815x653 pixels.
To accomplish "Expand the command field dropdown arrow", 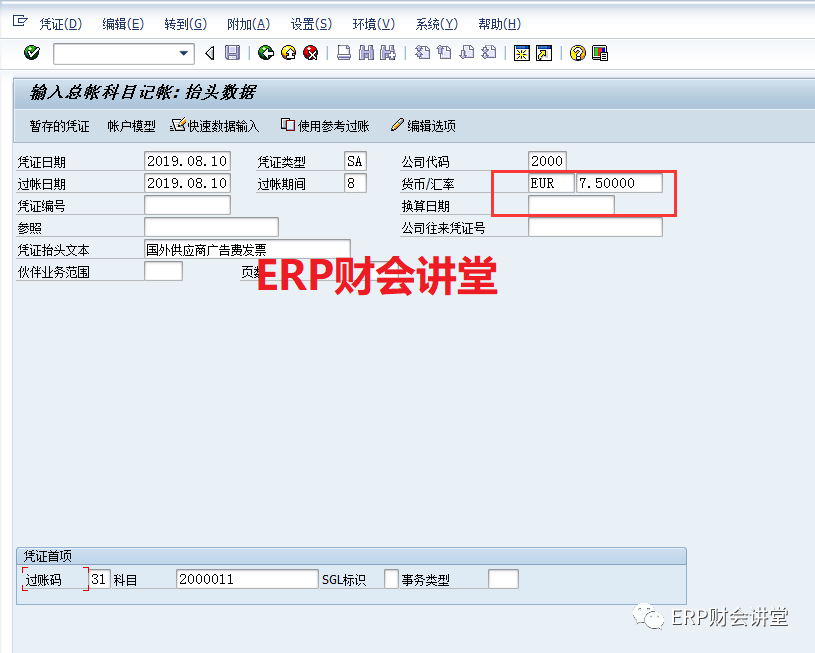I will [x=184, y=53].
